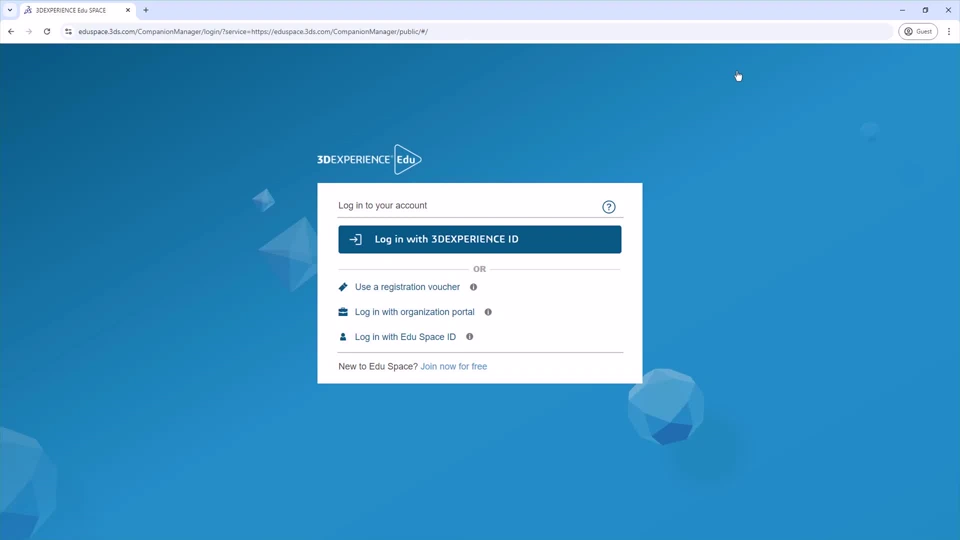Choose Log in with Edu Space ID
This screenshot has height=540, width=960.
405,337
